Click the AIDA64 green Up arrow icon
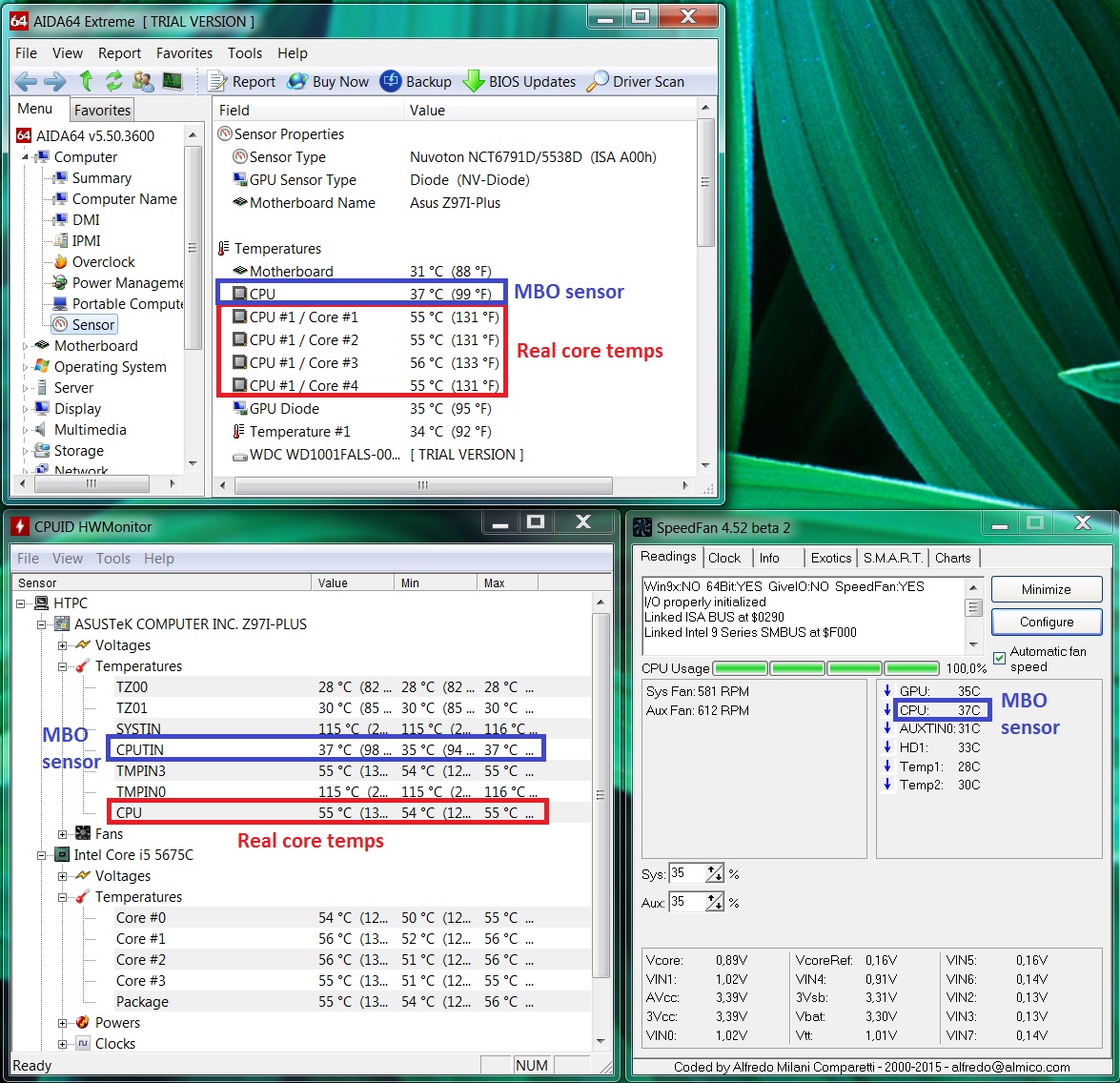Viewport: 1120px width, 1083px height. tap(86, 81)
